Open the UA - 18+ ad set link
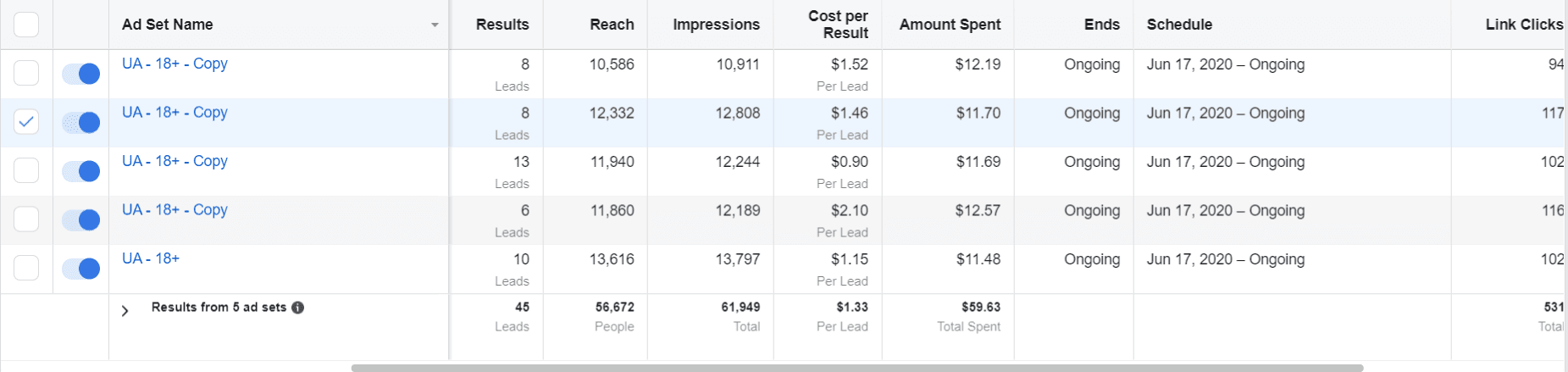 (x=151, y=258)
